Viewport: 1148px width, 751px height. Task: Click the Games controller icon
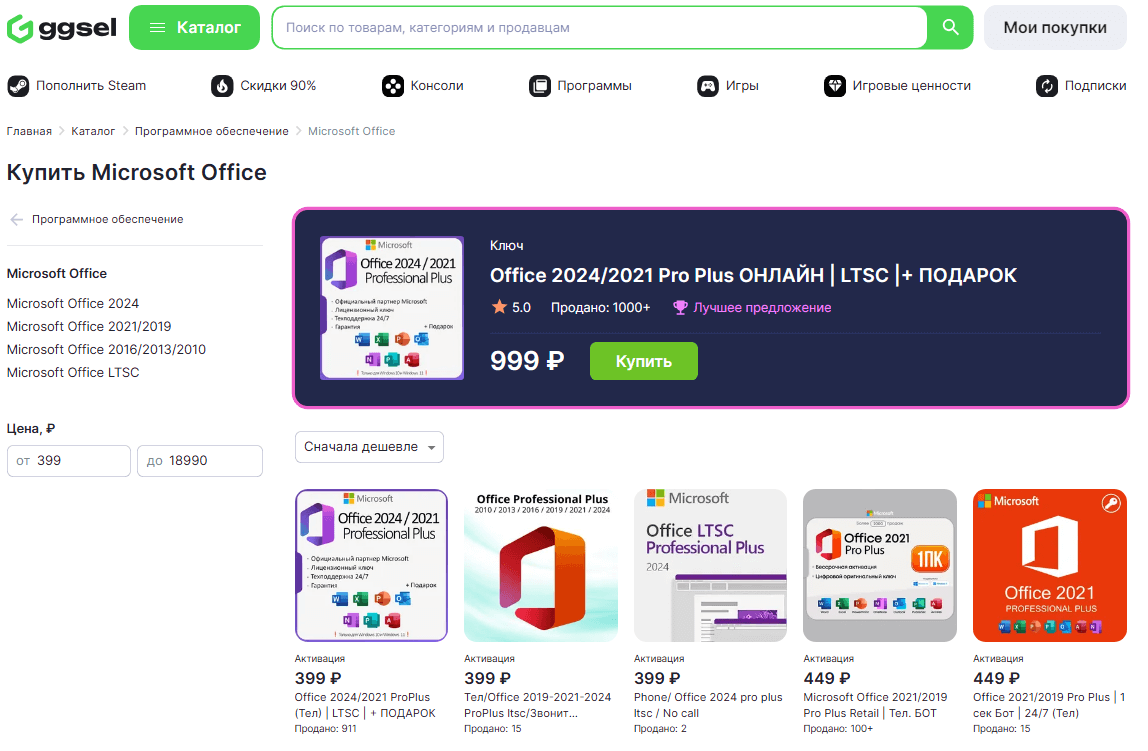(x=708, y=86)
